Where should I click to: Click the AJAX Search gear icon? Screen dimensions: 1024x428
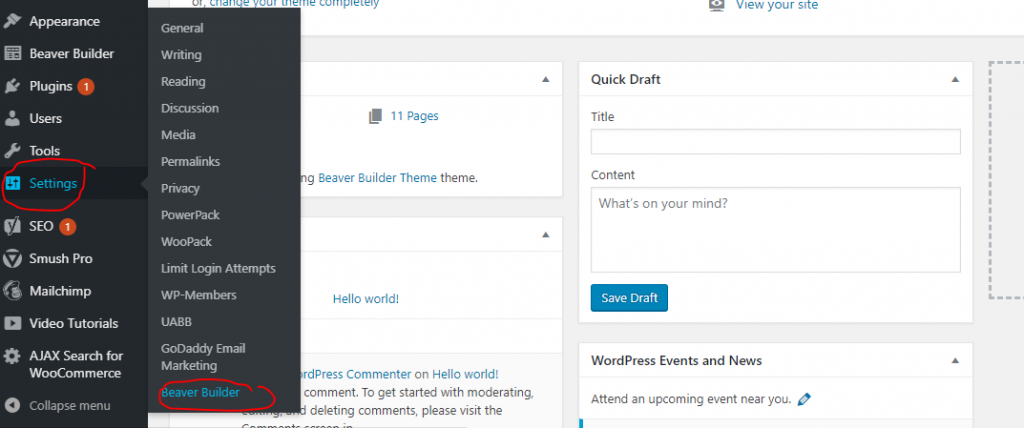click(x=12, y=356)
